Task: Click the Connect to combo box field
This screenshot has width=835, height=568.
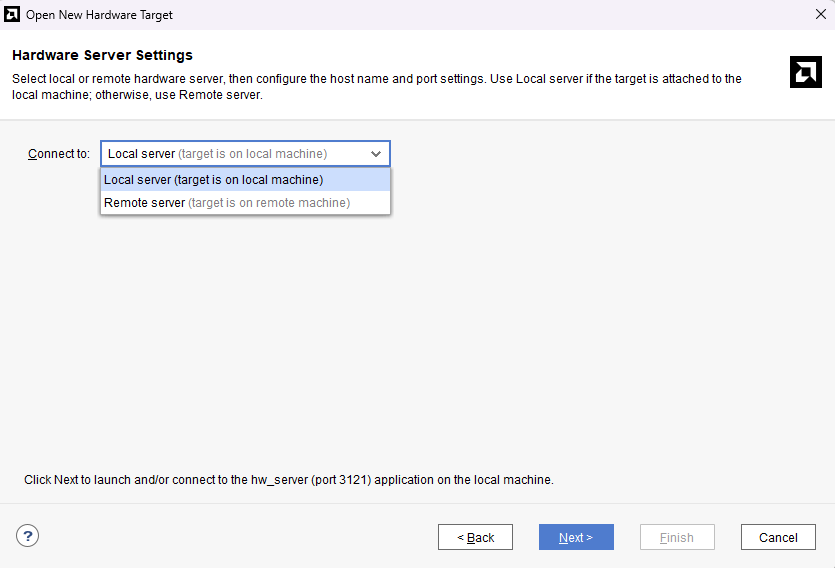Action: (230, 154)
